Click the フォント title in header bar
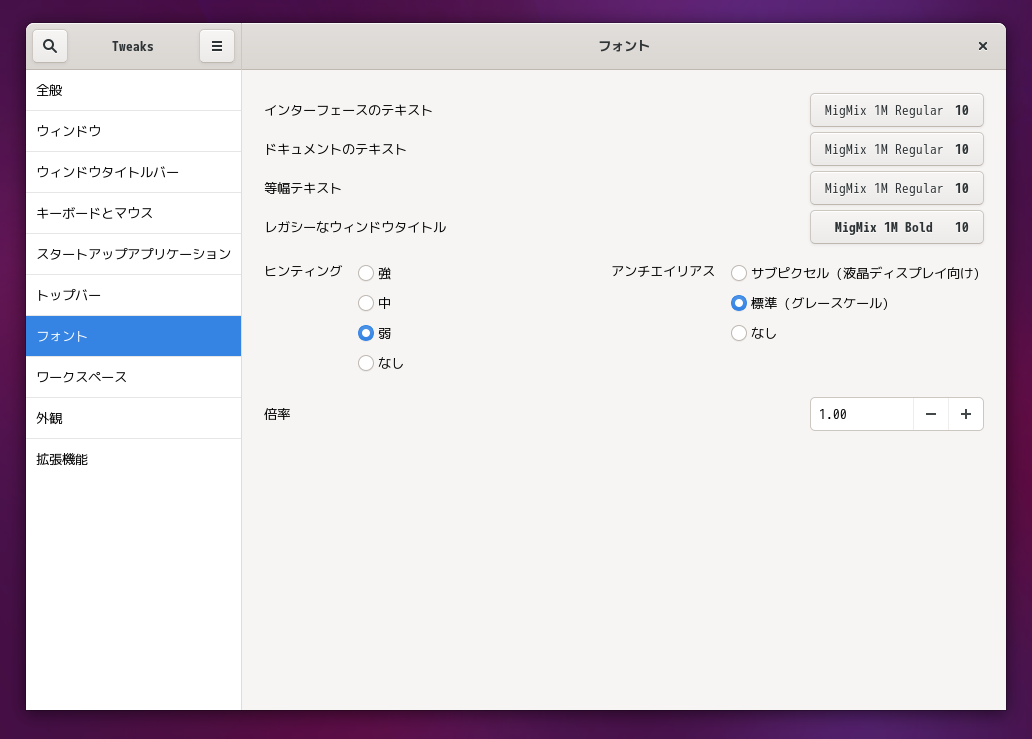 pyautogui.click(x=624, y=46)
